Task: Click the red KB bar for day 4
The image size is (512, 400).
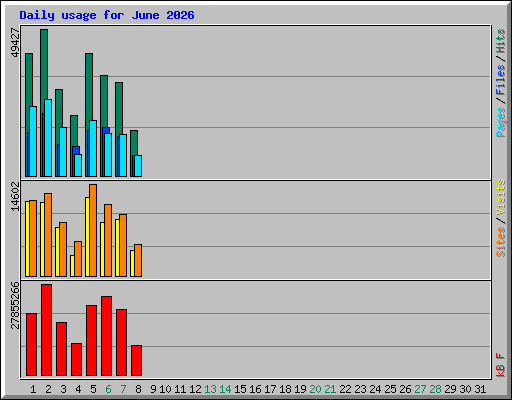Action: coord(76,359)
